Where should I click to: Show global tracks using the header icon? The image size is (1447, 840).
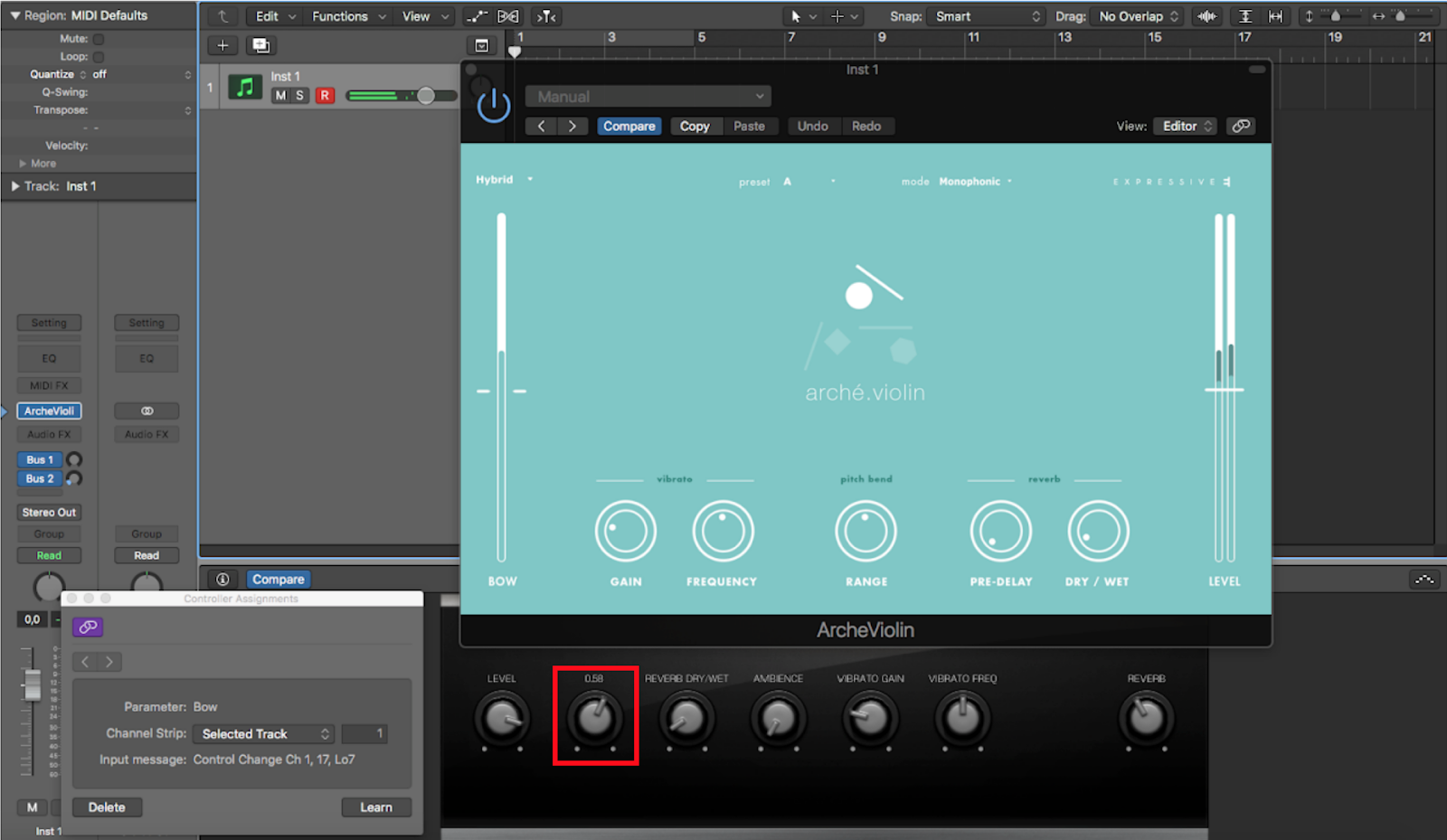(x=482, y=45)
